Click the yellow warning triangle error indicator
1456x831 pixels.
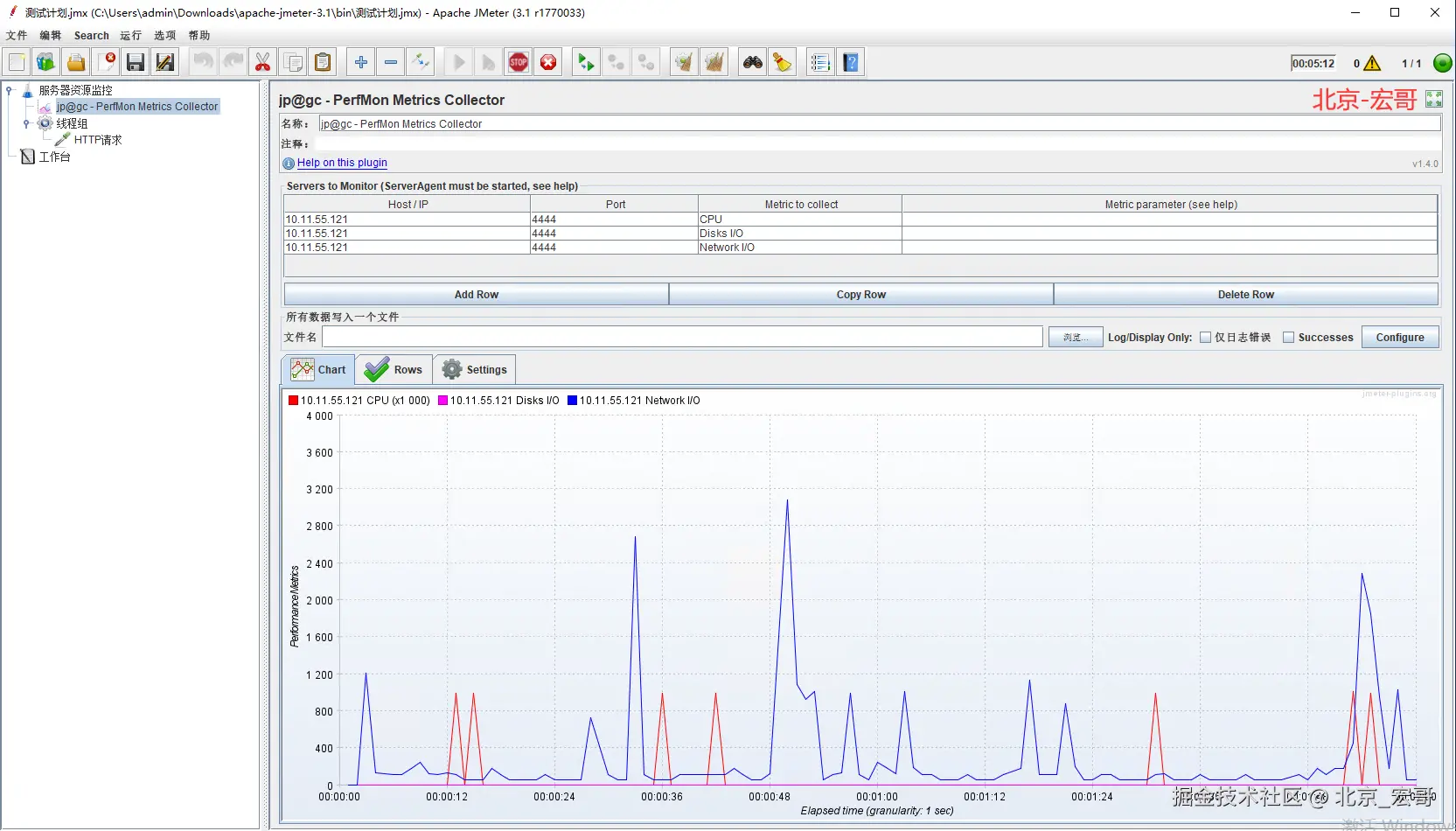tap(1372, 63)
